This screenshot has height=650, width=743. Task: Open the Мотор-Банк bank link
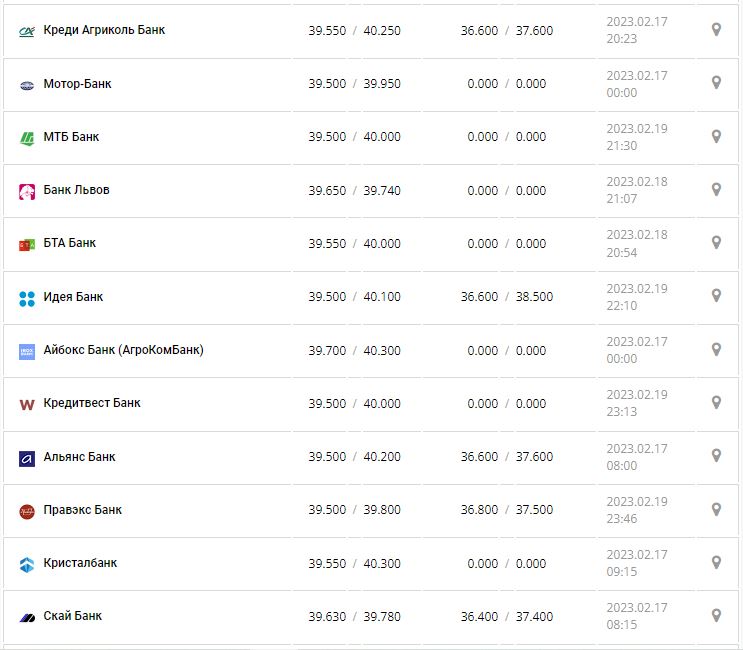coord(77,84)
